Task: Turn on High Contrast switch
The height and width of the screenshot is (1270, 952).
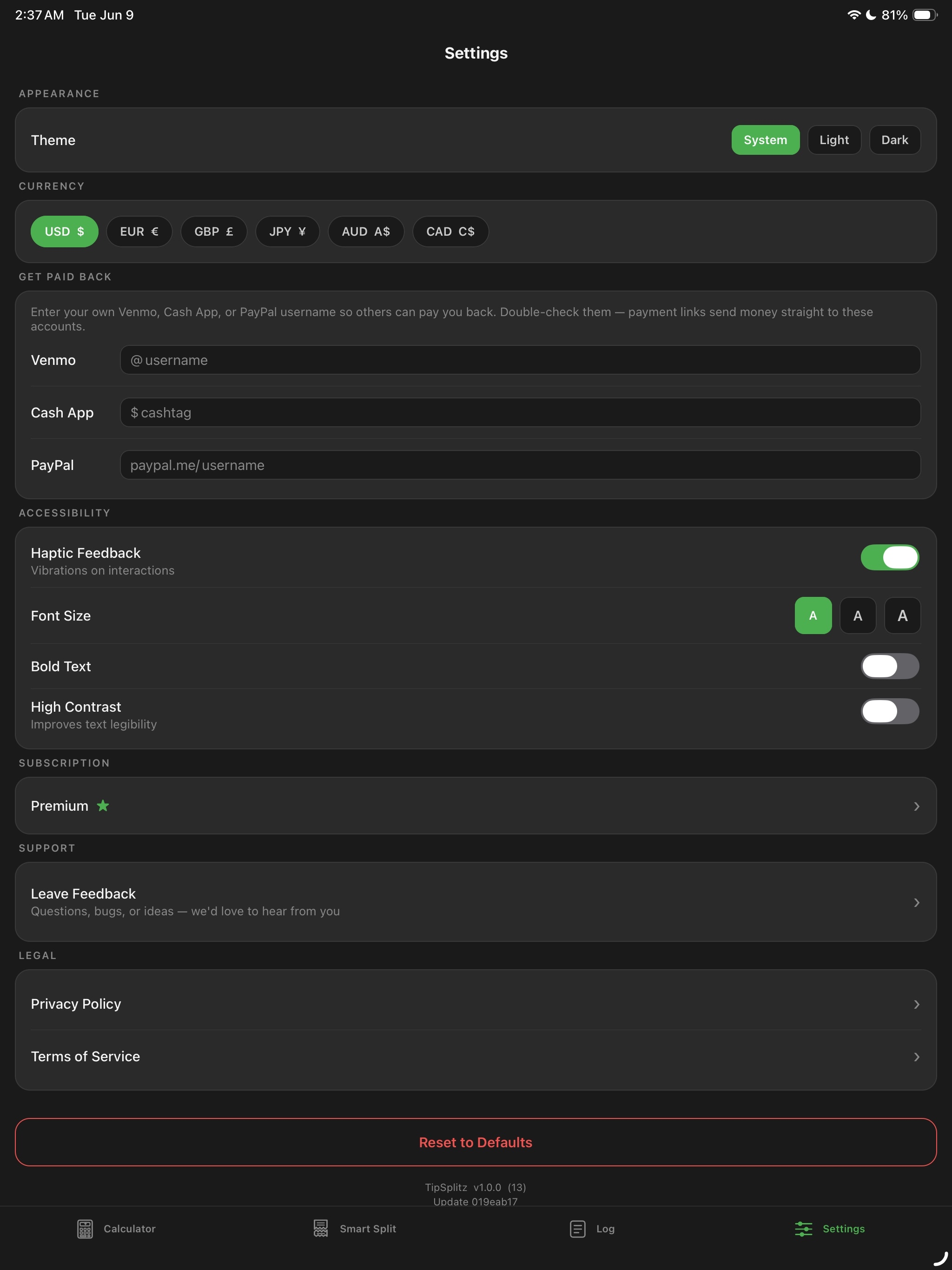Action: 889,711
